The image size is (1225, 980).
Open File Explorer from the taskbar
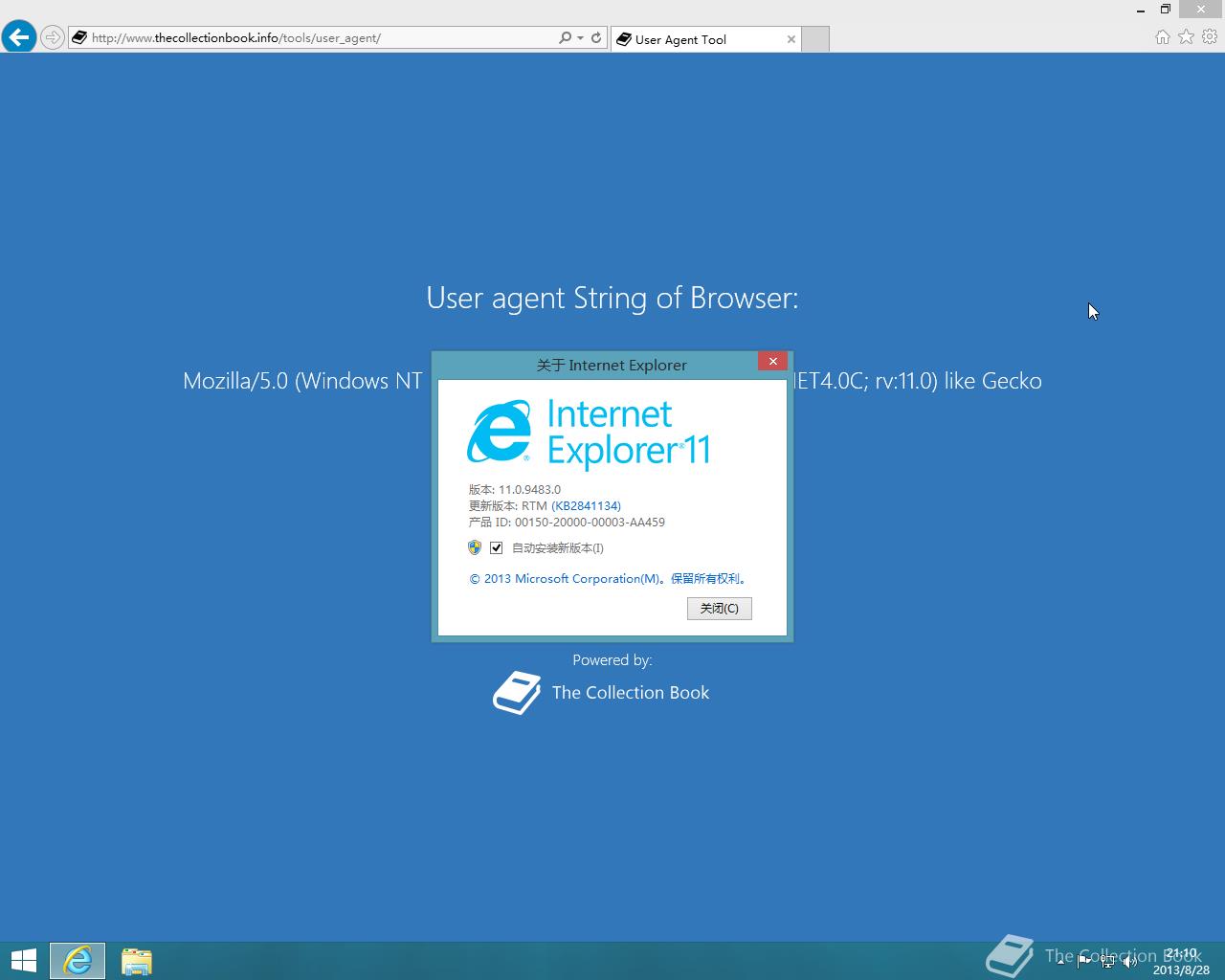pos(137,961)
